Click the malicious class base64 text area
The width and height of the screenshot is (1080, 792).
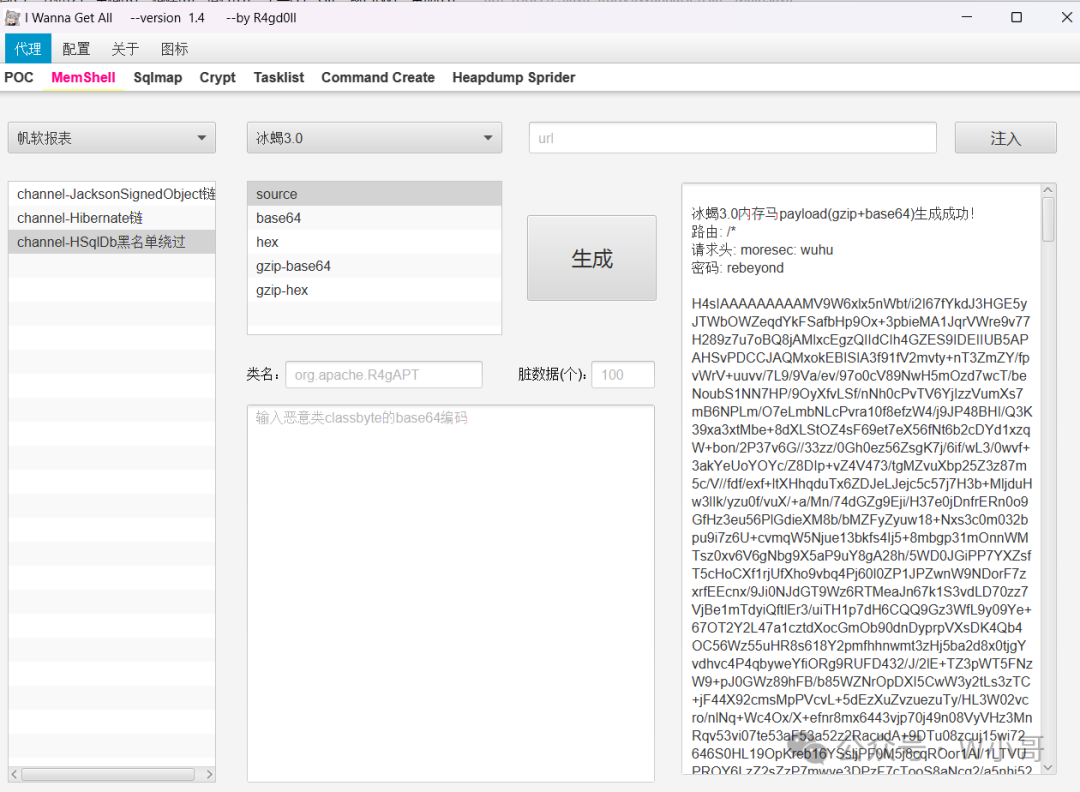[x=450, y=593]
